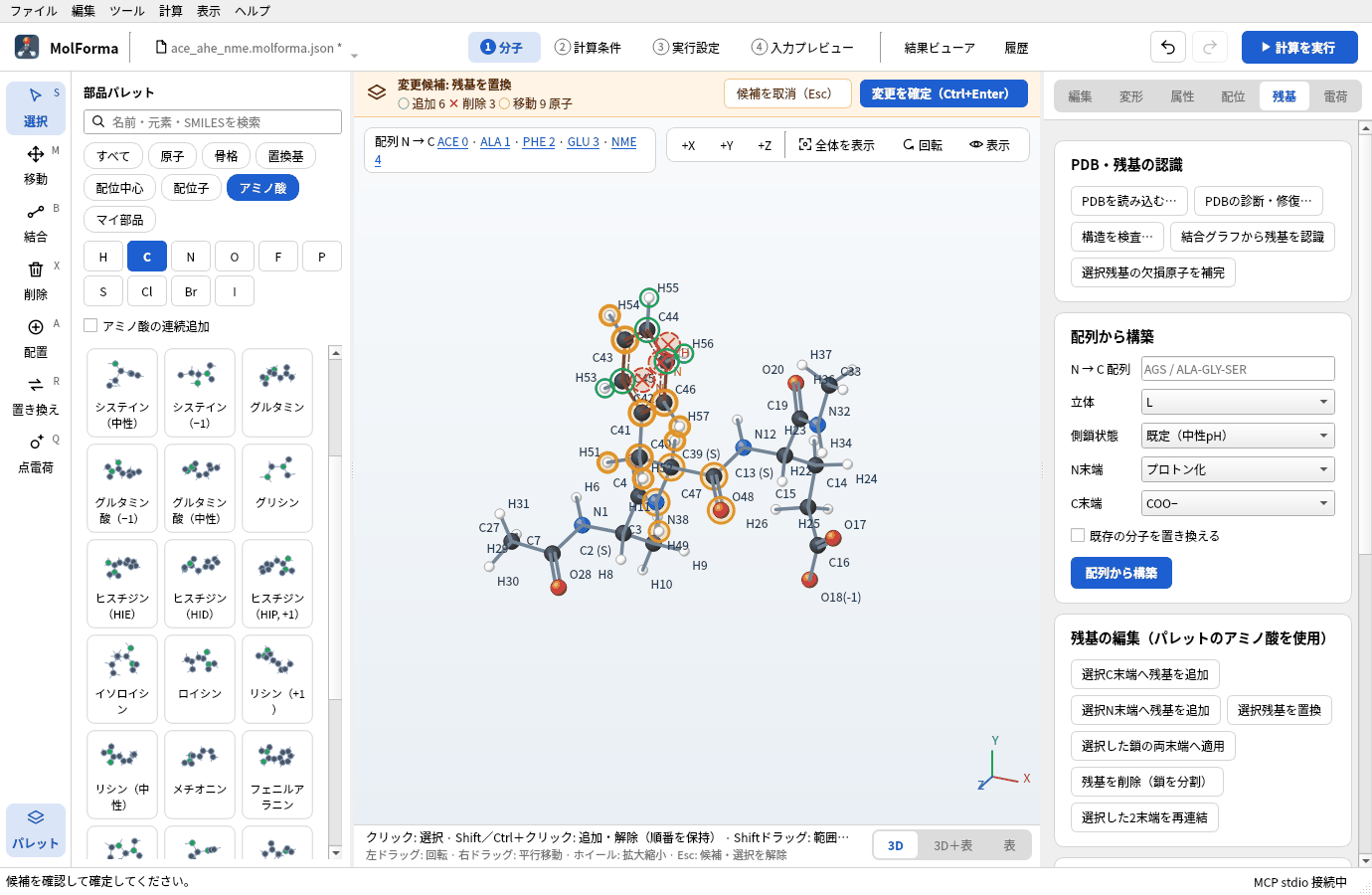The width and height of the screenshot is (1372, 895).
Task: Toggle the 配位中心 palette filter
Action: pos(119,188)
